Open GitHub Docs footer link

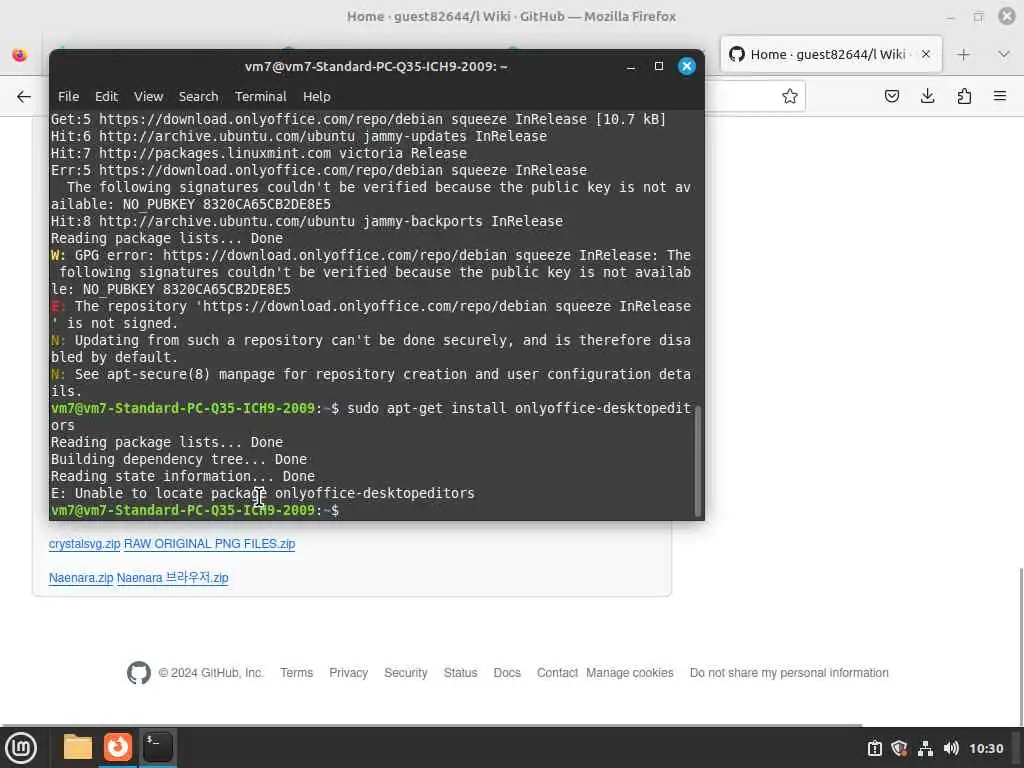coord(507,673)
